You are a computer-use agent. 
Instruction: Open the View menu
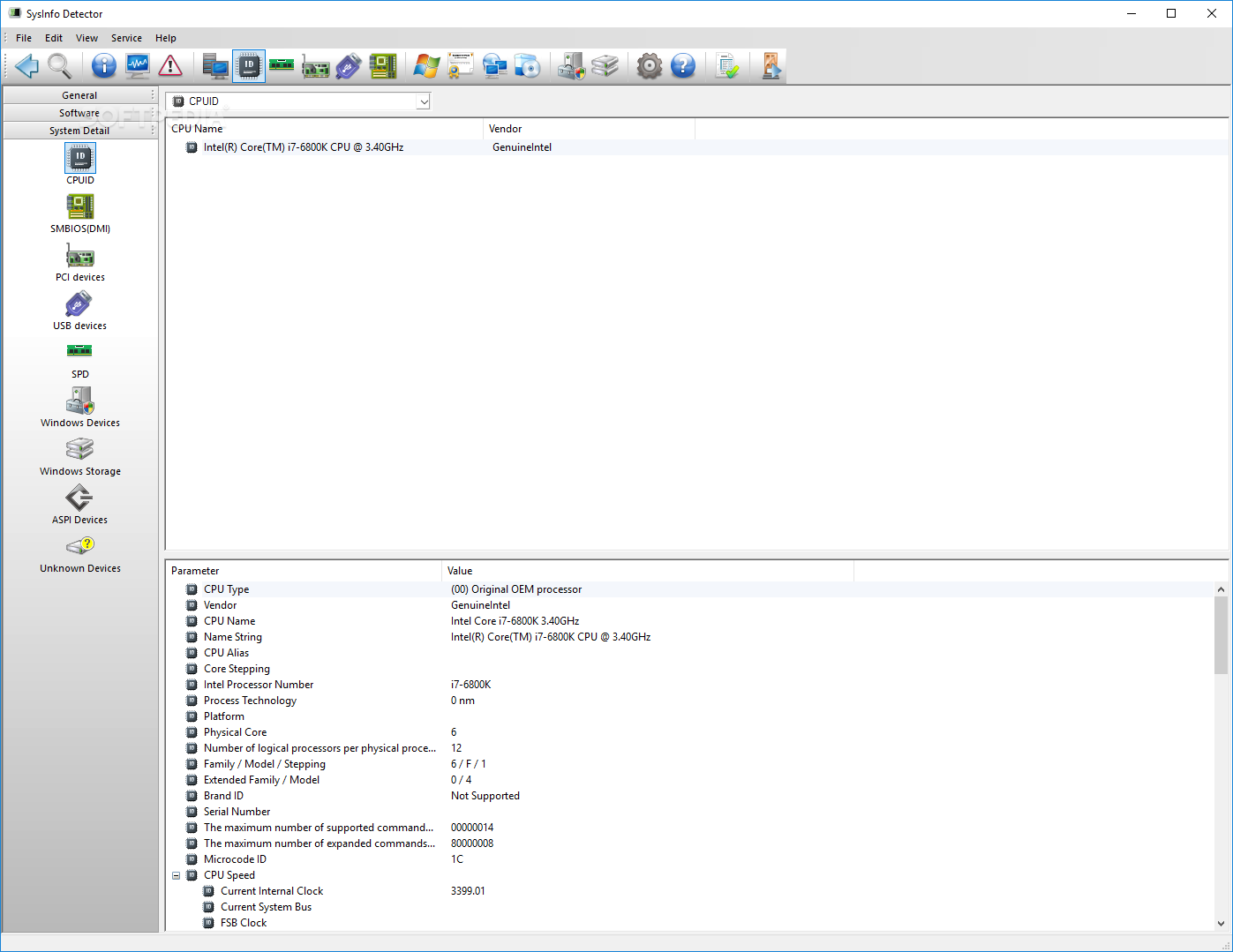click(86, 38)
